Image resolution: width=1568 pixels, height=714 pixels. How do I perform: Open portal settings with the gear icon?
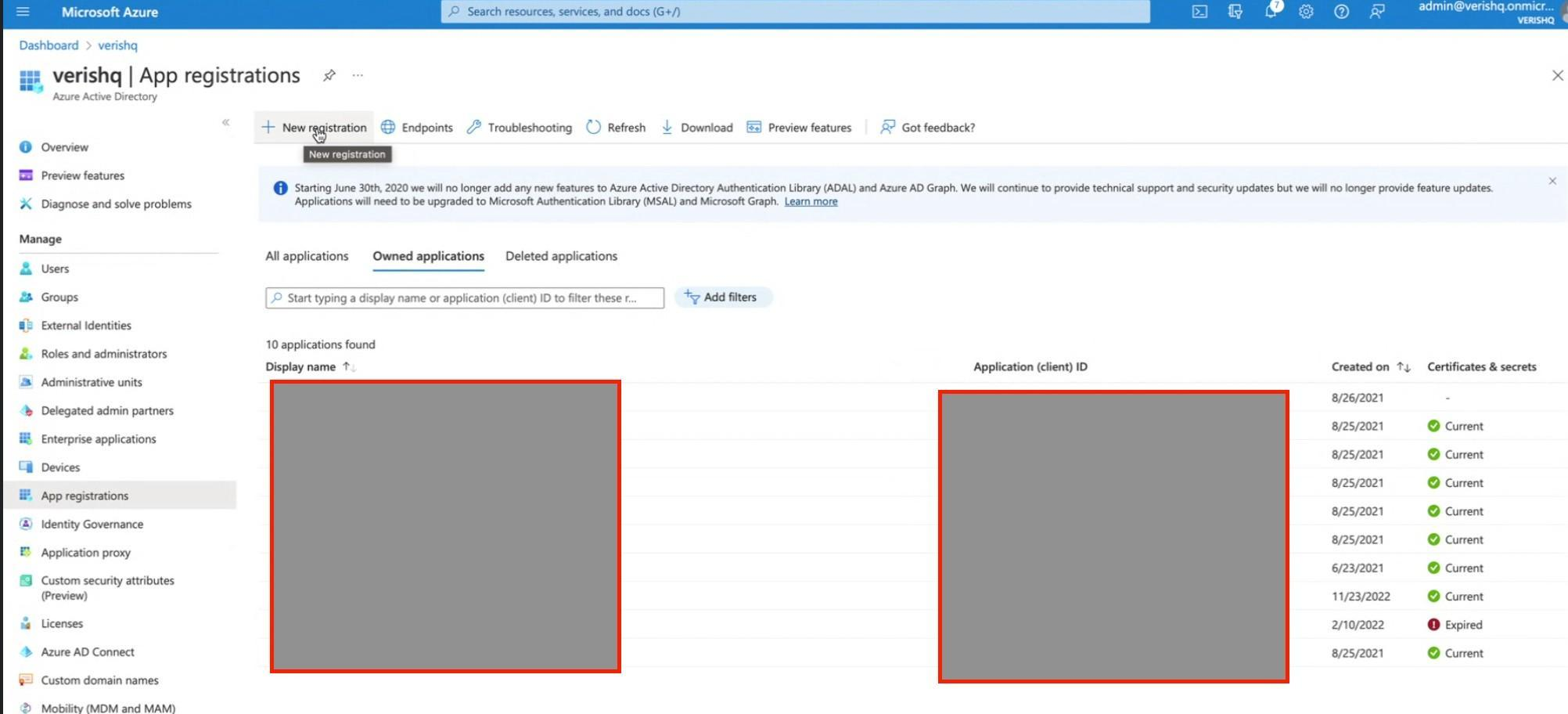tap(1305, 13)
